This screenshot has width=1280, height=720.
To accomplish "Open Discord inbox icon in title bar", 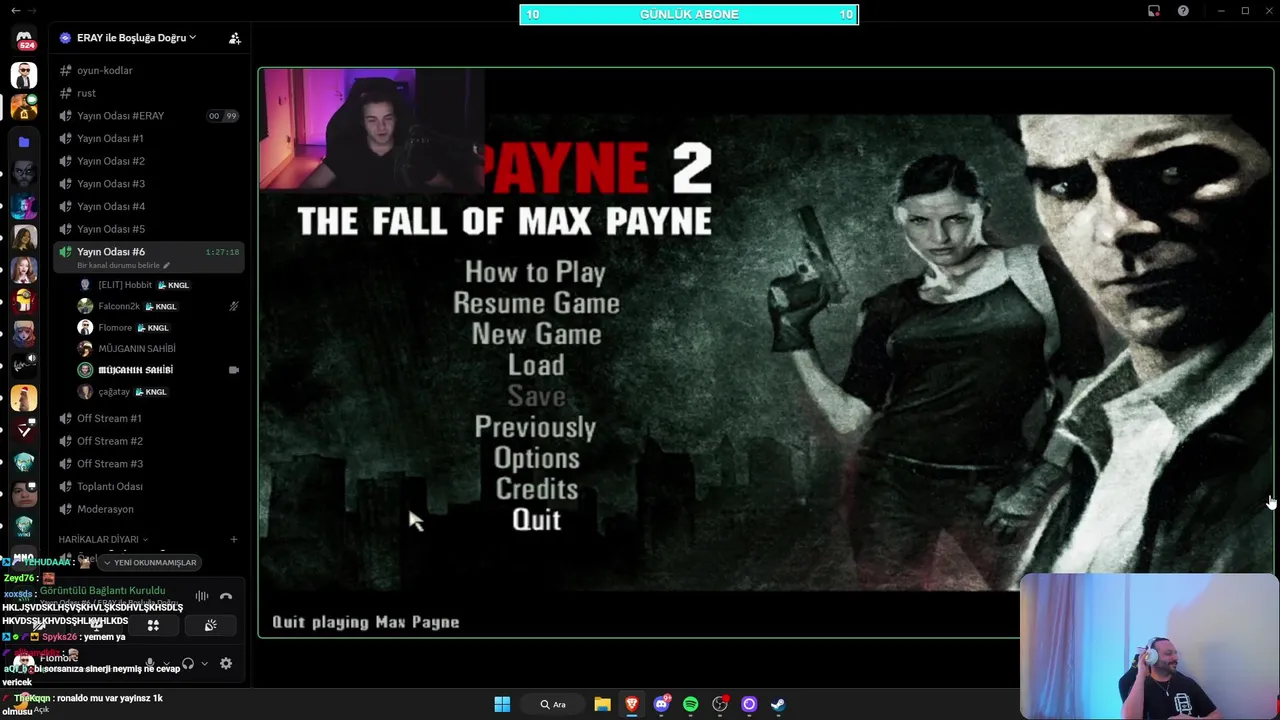I will pyautogui.click(x=1154, y=11).
